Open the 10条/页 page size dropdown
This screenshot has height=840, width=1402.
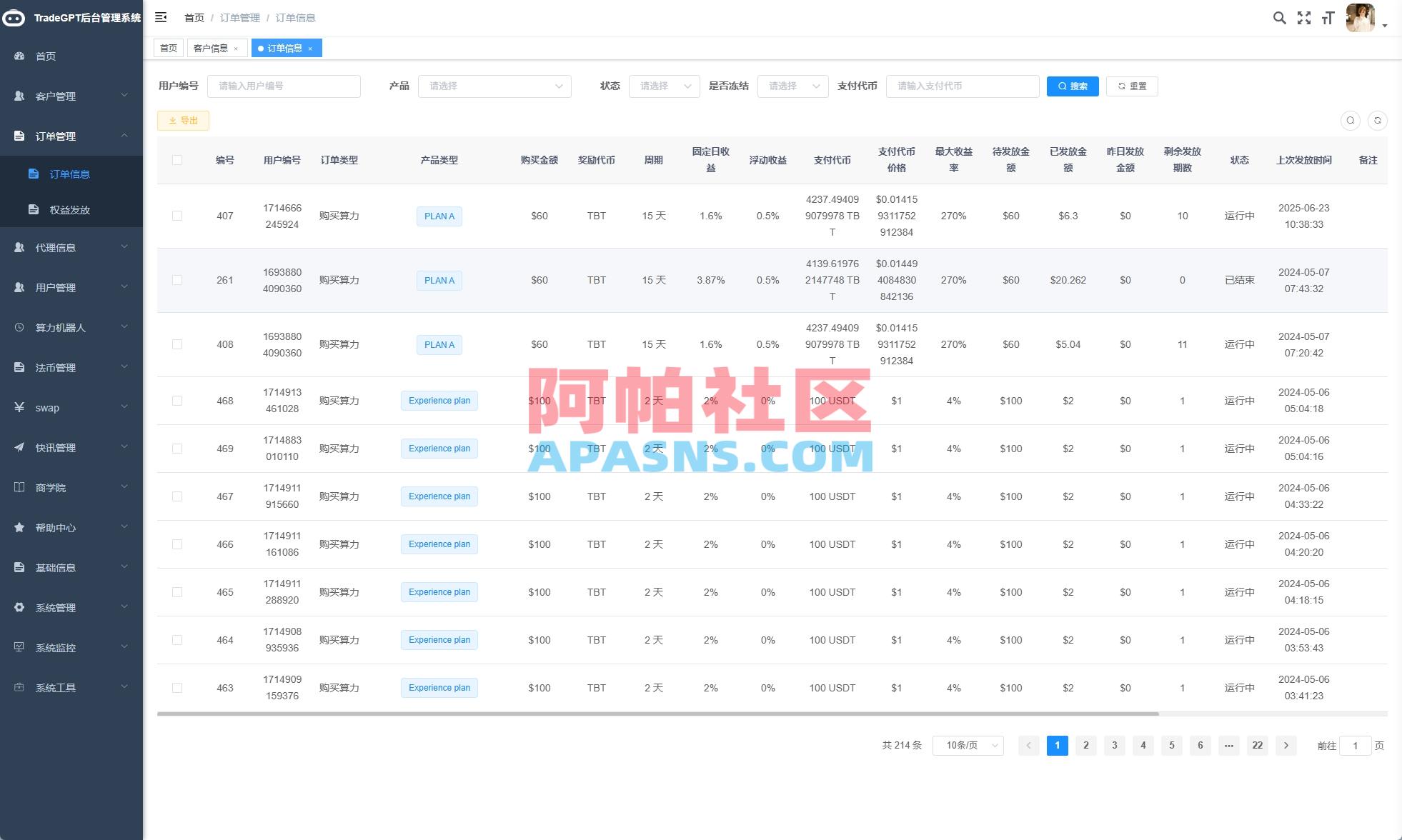coord(968,745)
